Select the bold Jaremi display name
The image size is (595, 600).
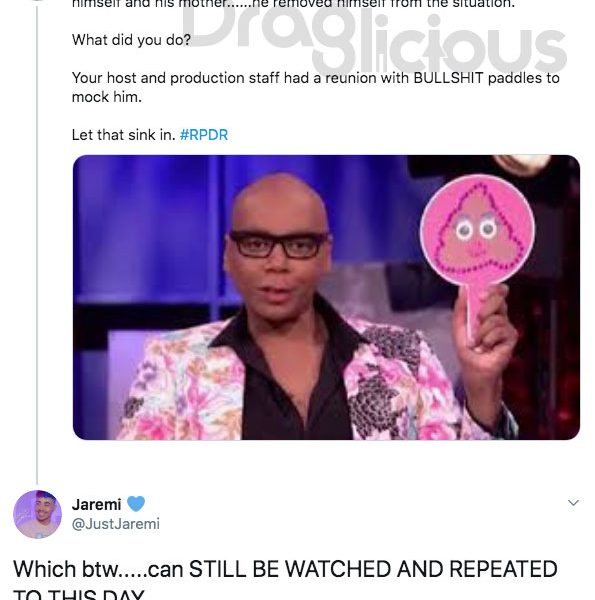click(x=96, y=504)
